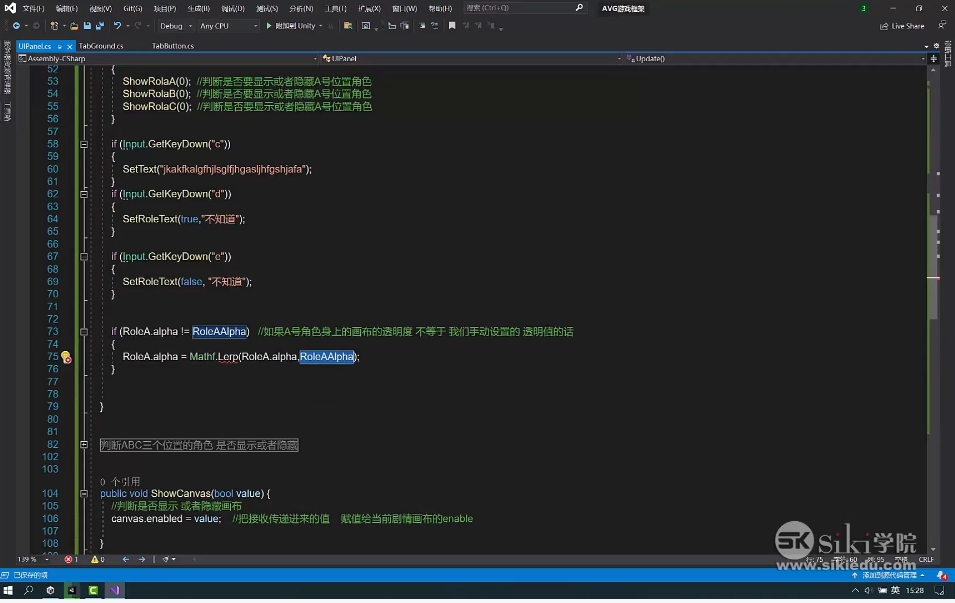Screen dimensions: 955x603
Task: Switch to the TabButton.cs tab
Action: pyautogui.click(x=173, y=46)
